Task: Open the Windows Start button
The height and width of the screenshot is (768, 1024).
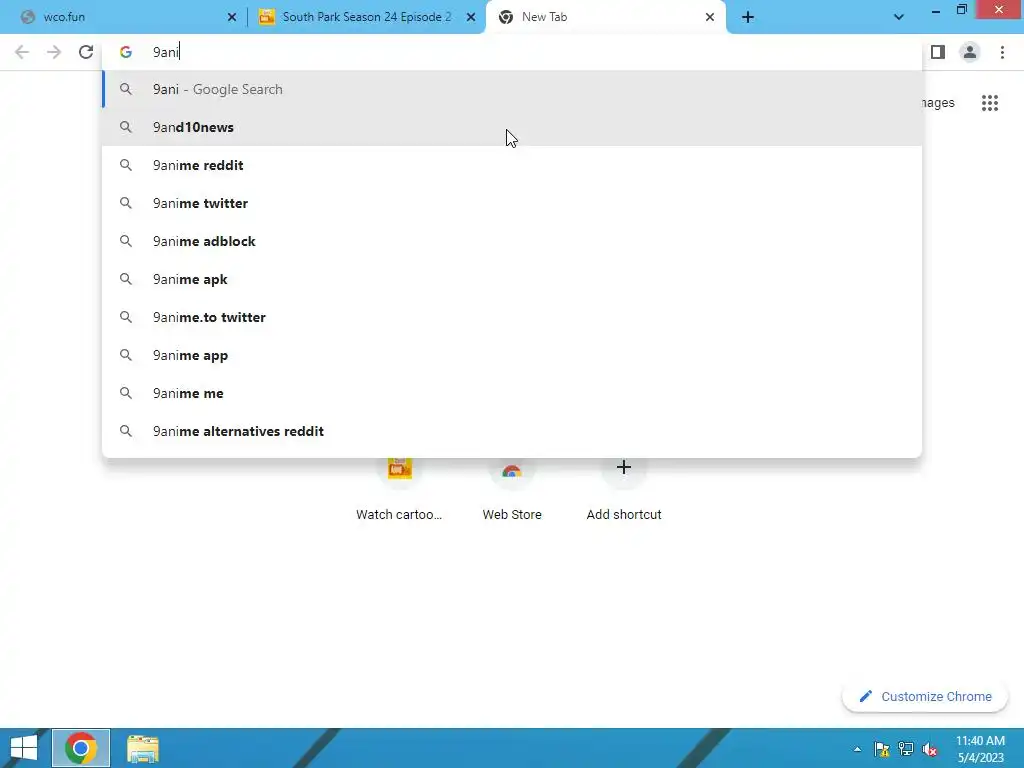Action: [x=24, y=748]
